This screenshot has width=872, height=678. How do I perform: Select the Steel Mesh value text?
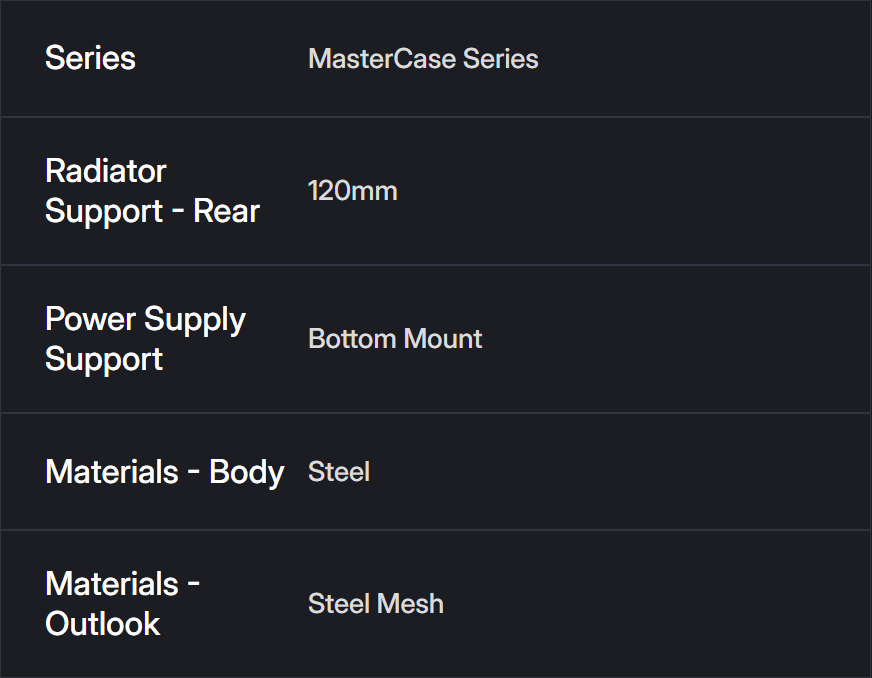coord(376,604)
